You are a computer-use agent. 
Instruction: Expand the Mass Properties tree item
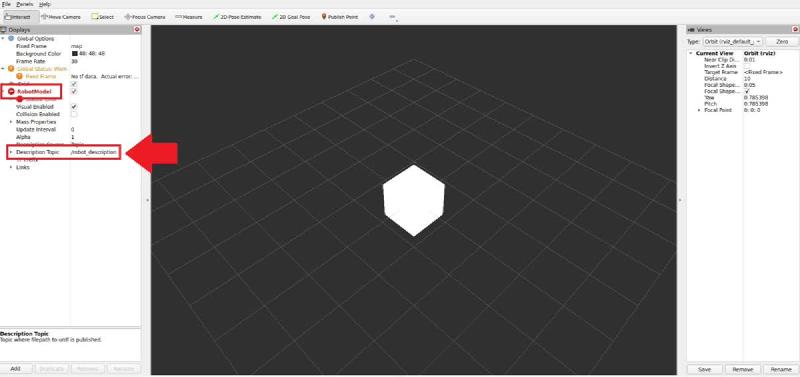[x=11, y=122]
